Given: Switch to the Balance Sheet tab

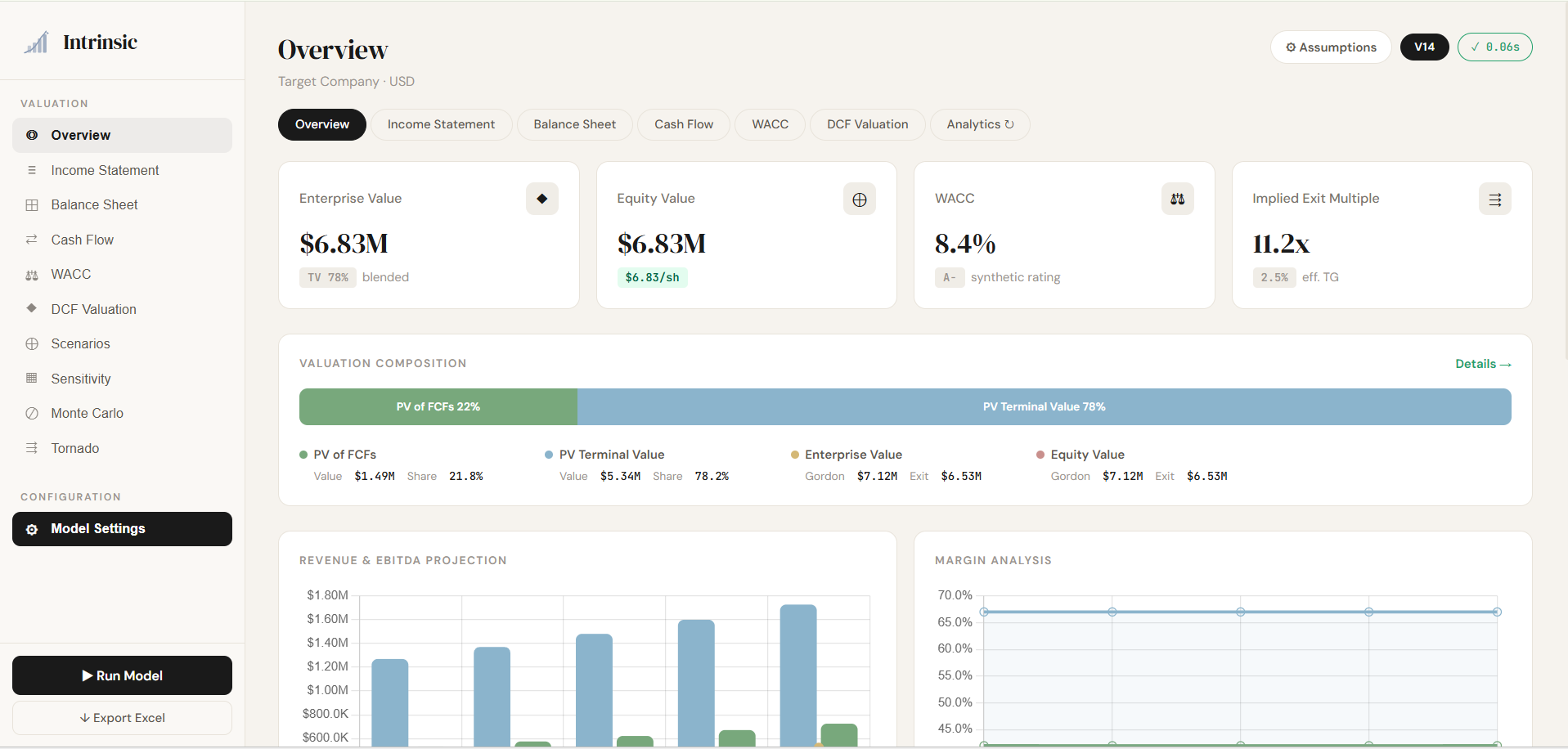Looking at the screenshot, I should coord(574,124).
